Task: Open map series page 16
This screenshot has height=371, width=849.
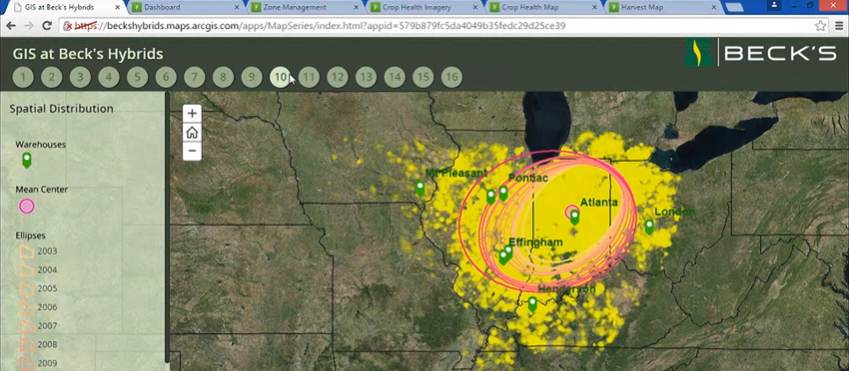Action: click(452, 77)
